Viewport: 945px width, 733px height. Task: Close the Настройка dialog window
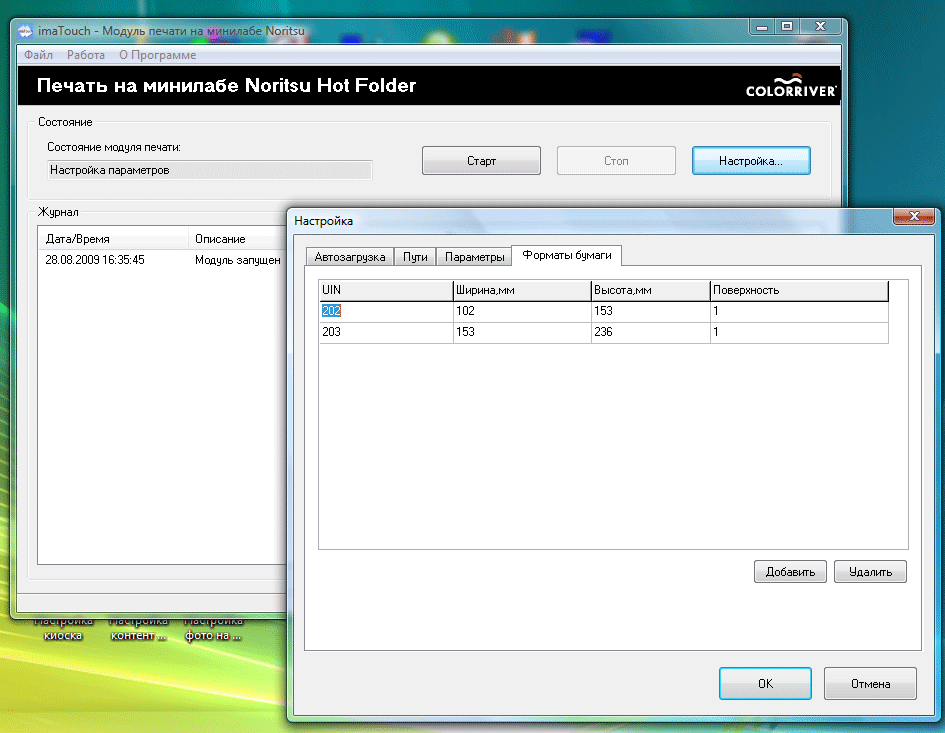[x=914, y=217]
